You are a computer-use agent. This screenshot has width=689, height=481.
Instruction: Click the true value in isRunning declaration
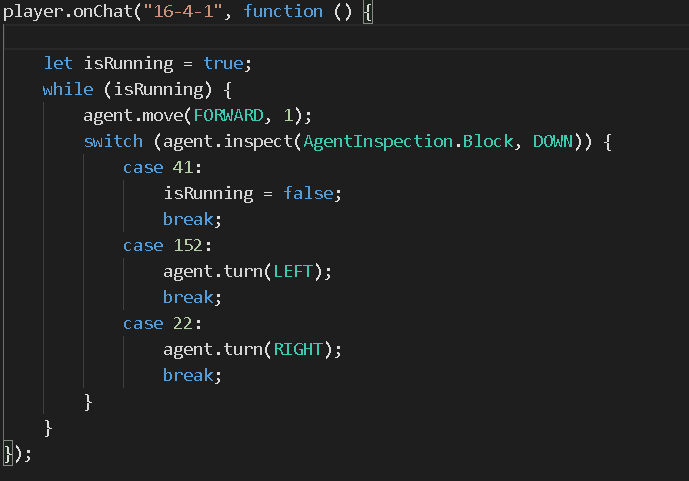[222, 64]
